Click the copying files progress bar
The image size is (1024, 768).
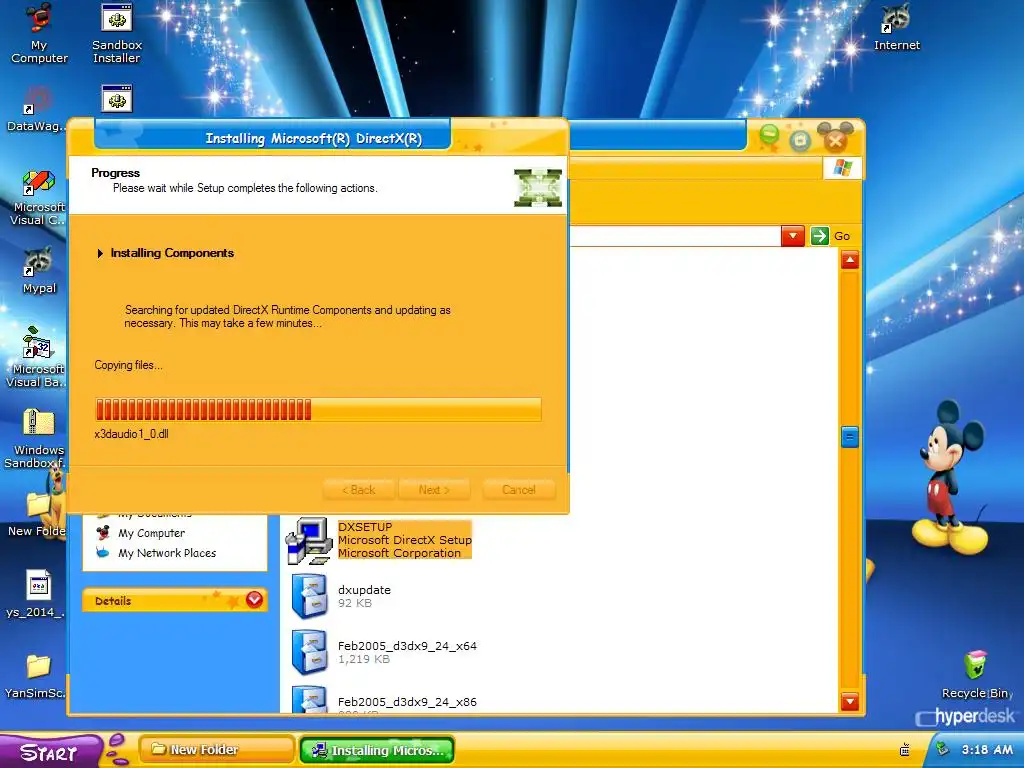(319, 409)
